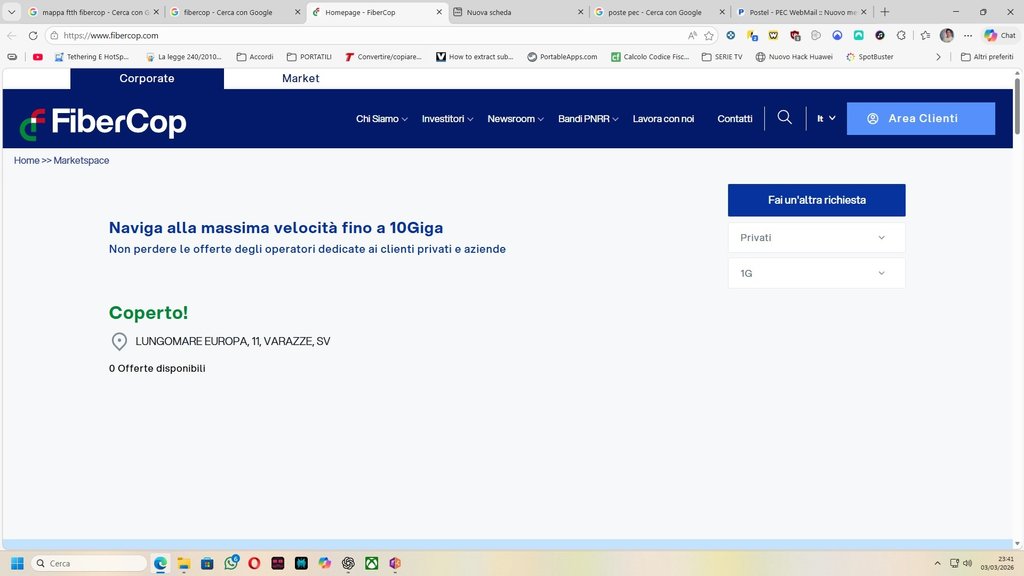This screenshot has width=1024, height=576.
Task: Open the It language selector
Action: (x=826, y=118)
